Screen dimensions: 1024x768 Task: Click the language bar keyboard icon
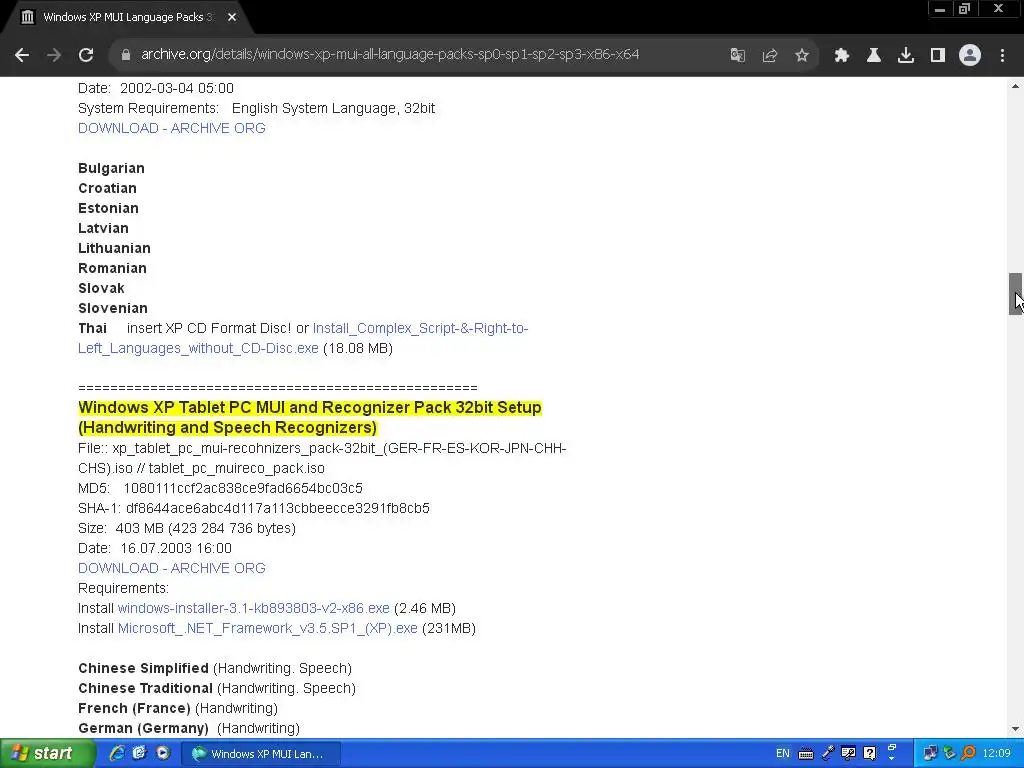(x=806, y=754)
